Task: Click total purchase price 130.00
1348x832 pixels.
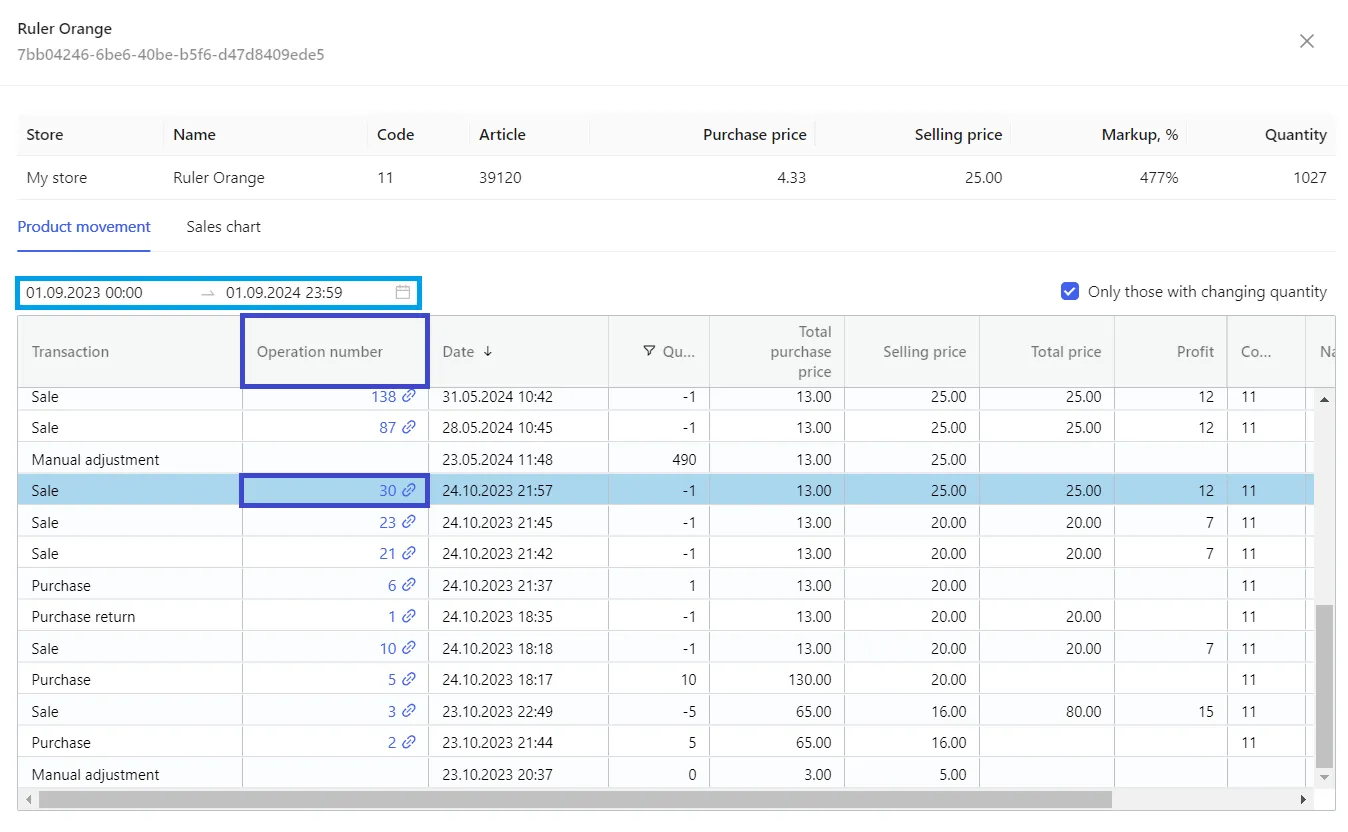Action: pyautogui.click(x=809, y=680)
